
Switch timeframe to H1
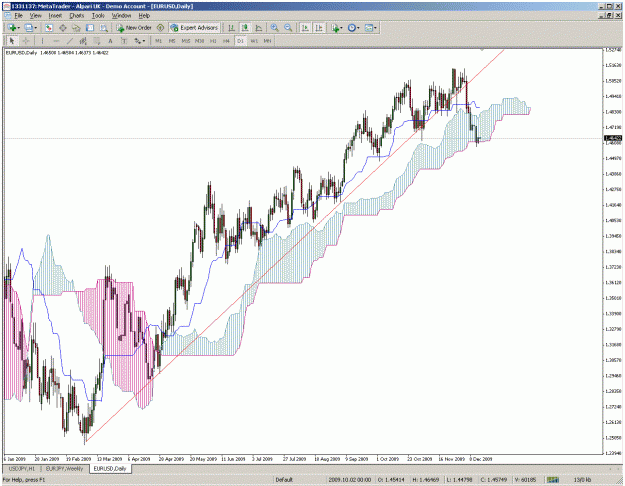(213, 41)
